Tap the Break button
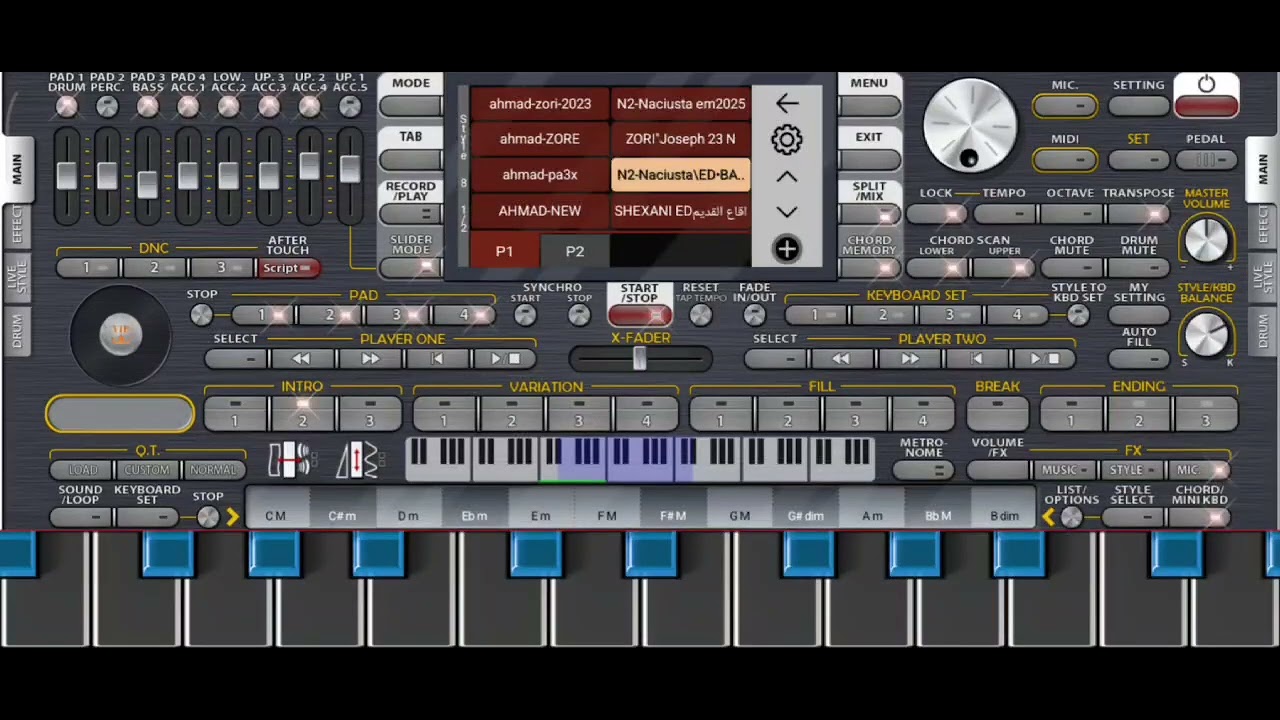The image size is (1280, 720). tap(997, 413)
